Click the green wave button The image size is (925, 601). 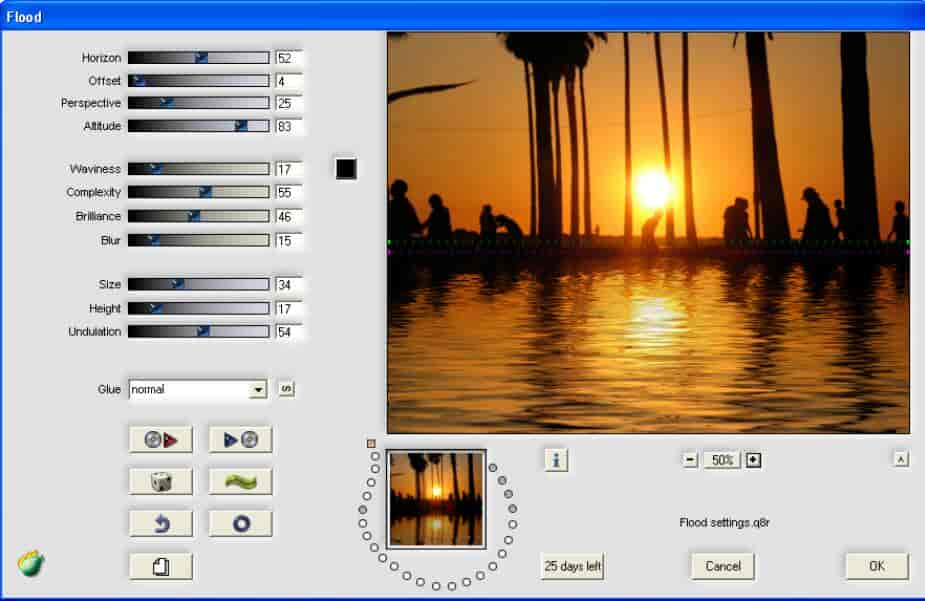(240, 481)
